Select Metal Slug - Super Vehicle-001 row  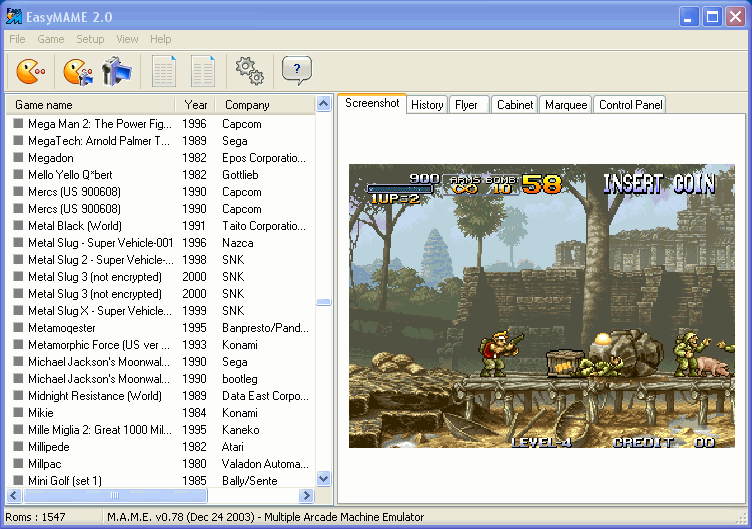(x=161, y=243)
